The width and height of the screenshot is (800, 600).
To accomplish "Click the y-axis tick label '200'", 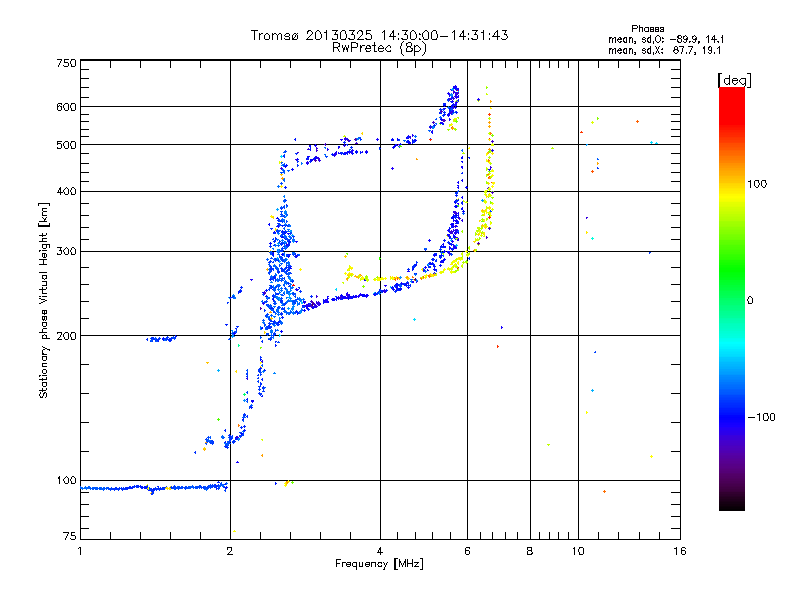I will [x=66, y=336].
